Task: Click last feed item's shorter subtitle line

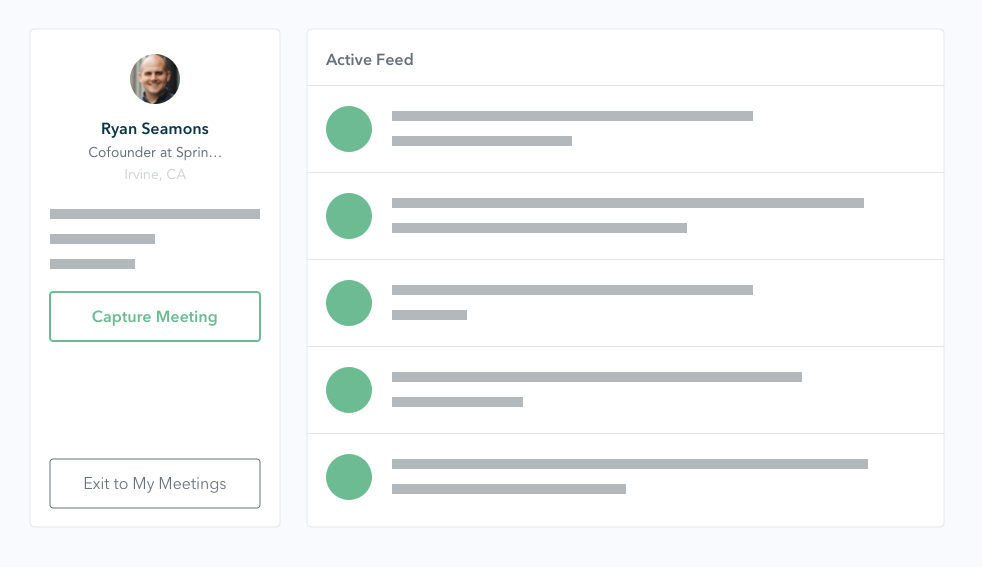Action: [x=509, y=489]
